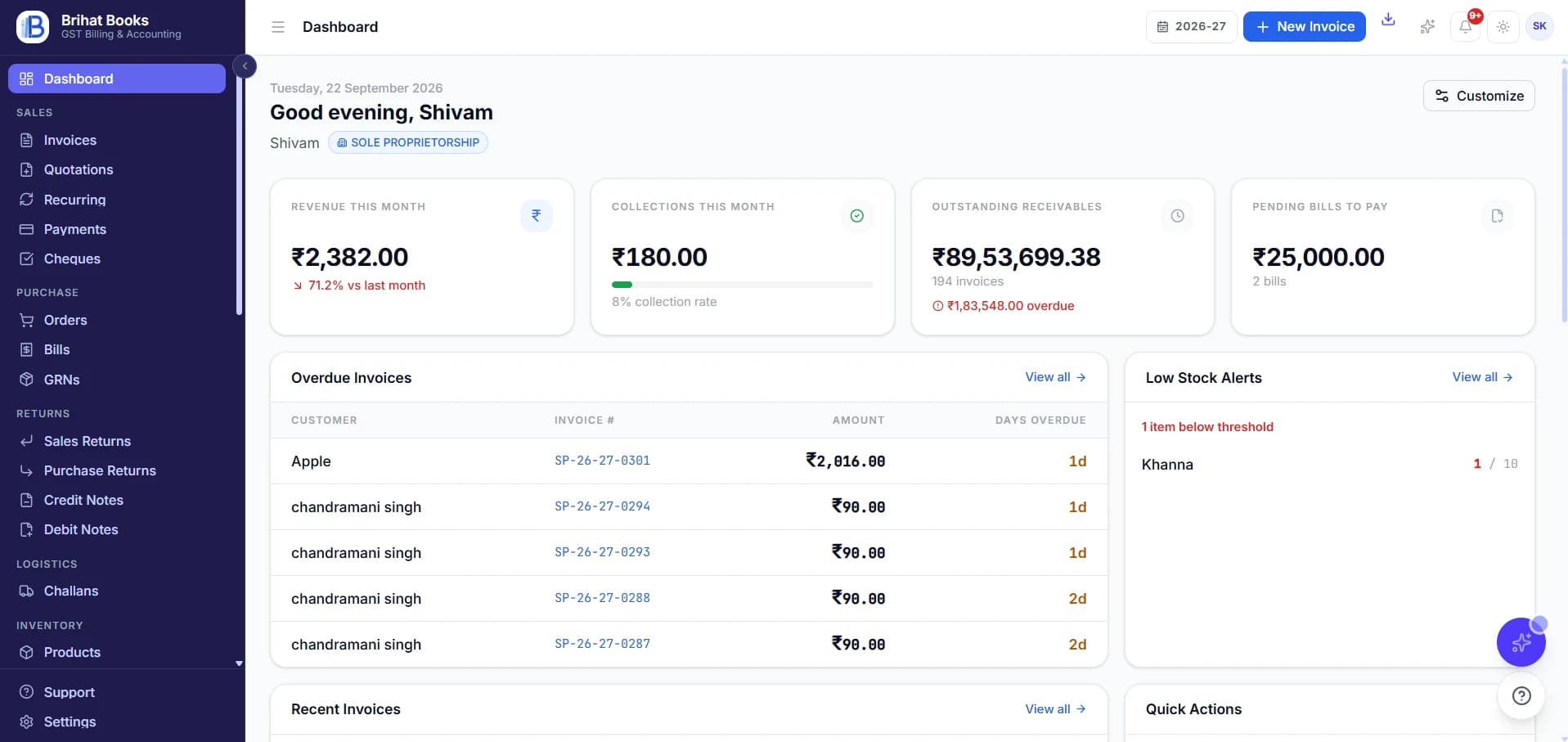Viewport: 1568px width, 742px height.
Task: Click the clock icon on Outstanding Receivables
Action: tap(1177, 216)
